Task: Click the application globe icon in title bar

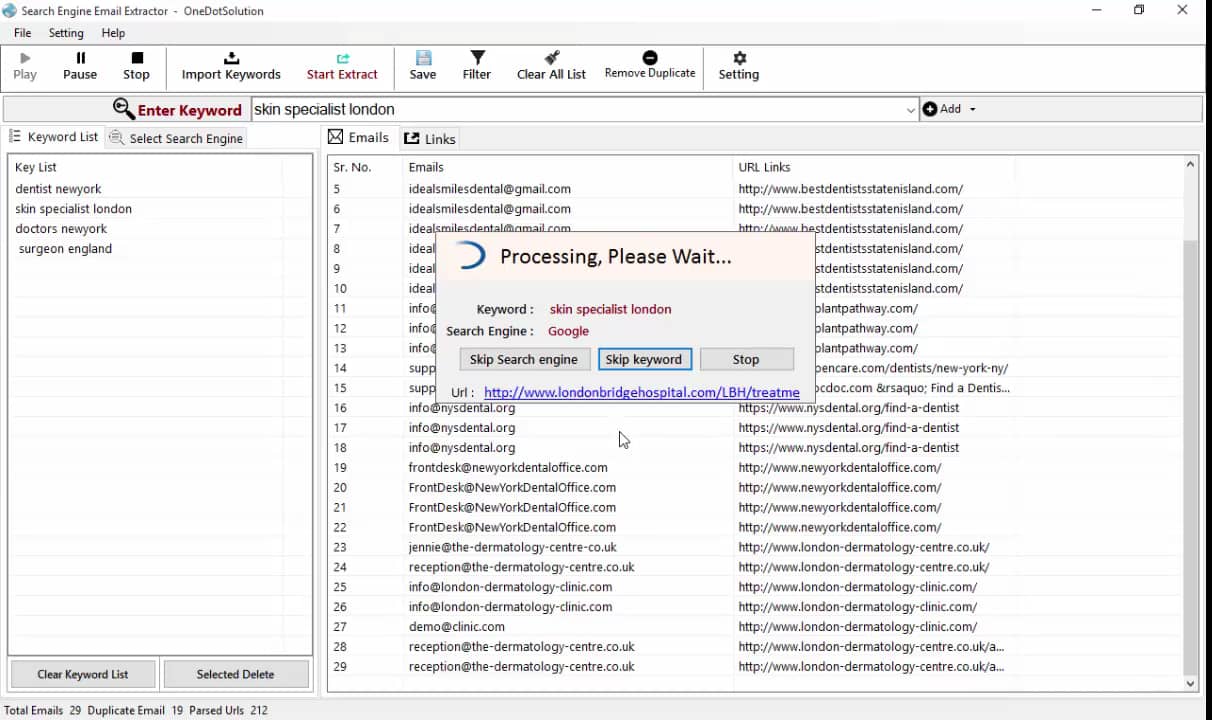Action: pos(10,11)
